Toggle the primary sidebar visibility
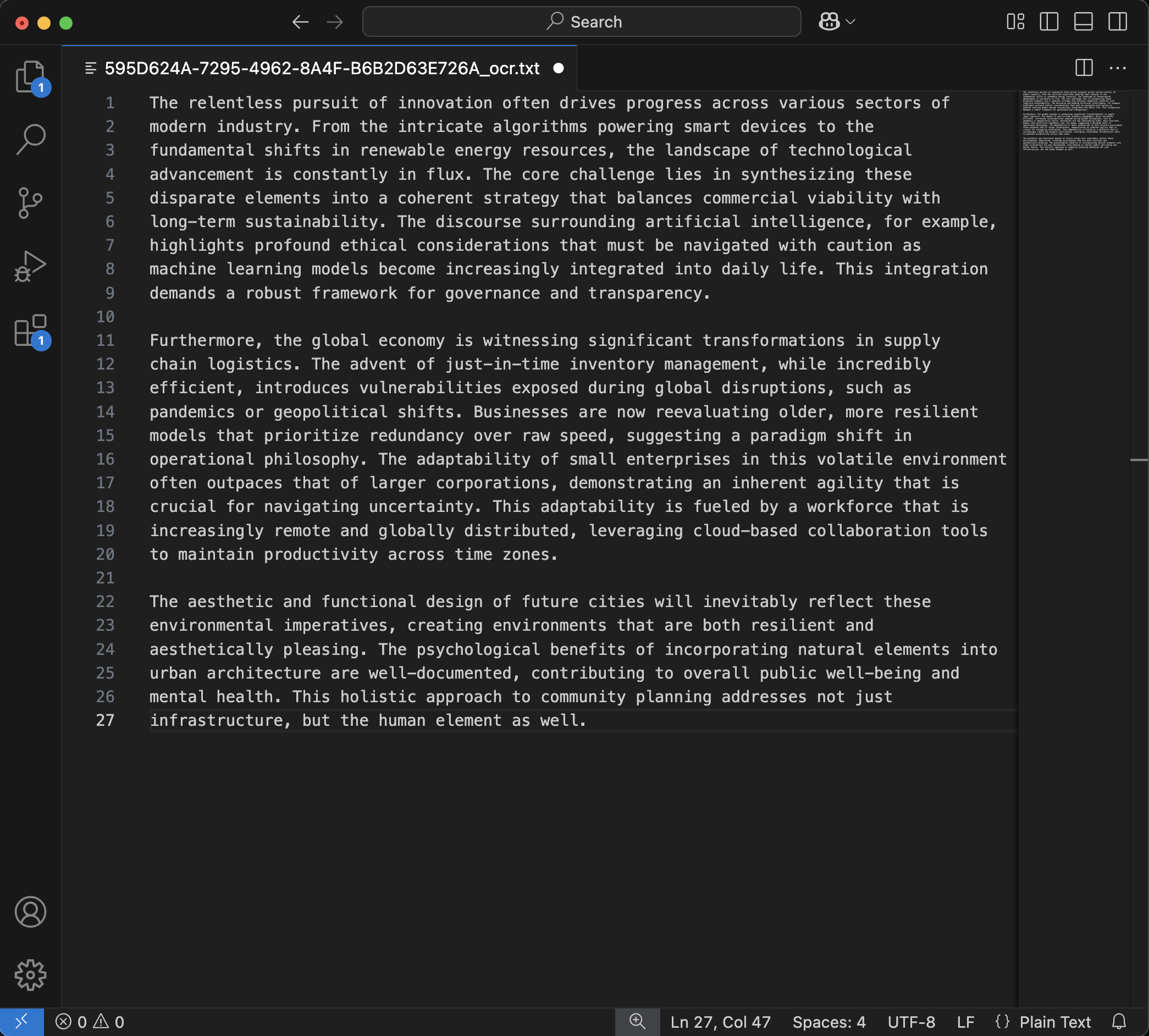 tap(1048, 21)
